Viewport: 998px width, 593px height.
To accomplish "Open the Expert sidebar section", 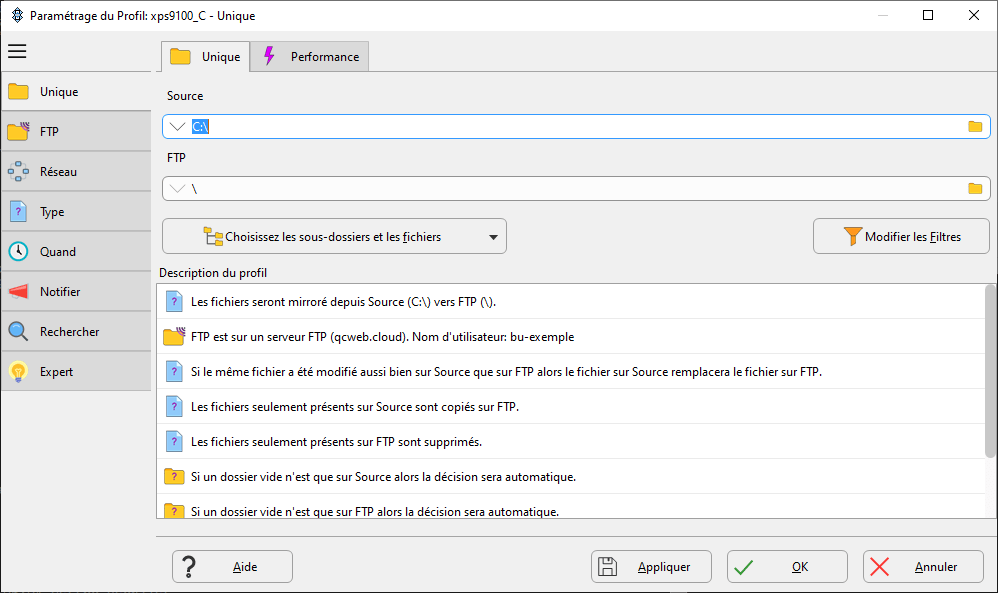I will (x=76, y=372).
